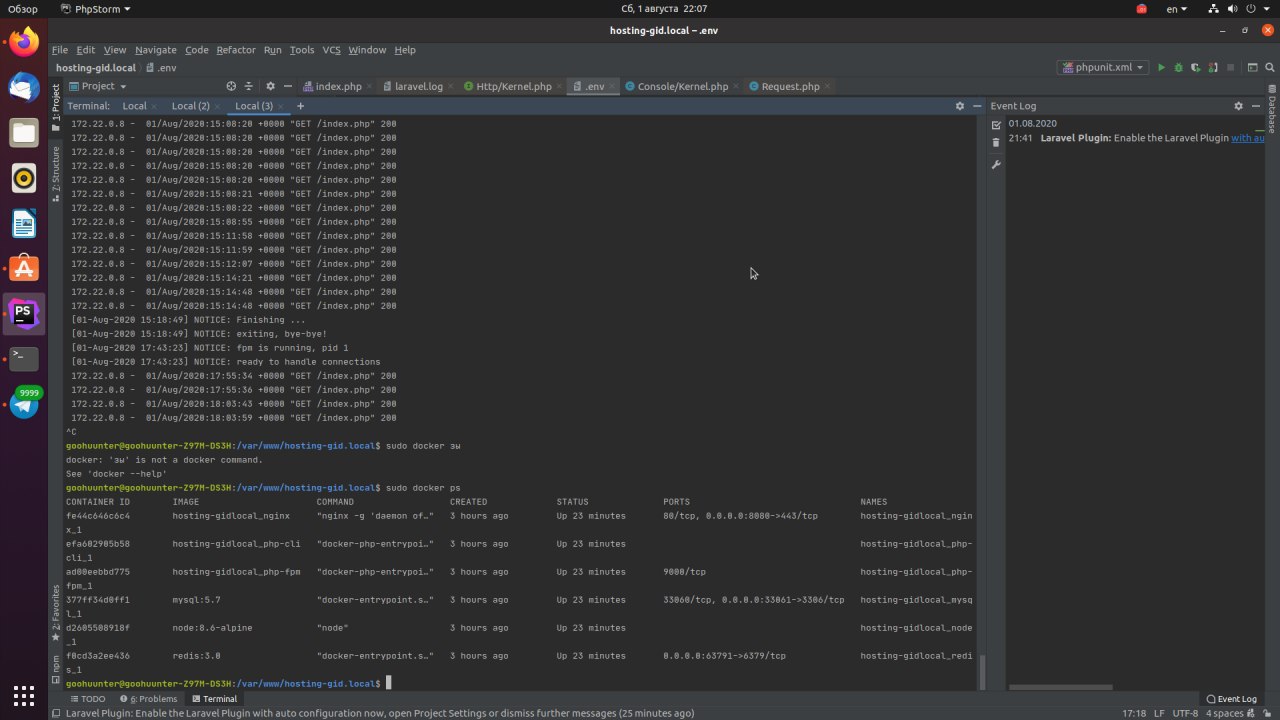Open Telegram from the dock
The height and width of the screenshot is (720, 1280).
coord(24,404)
